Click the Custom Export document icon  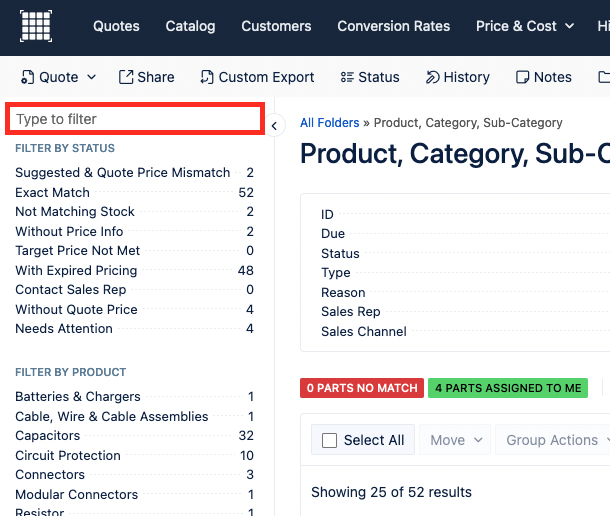[x=207, y=77]
